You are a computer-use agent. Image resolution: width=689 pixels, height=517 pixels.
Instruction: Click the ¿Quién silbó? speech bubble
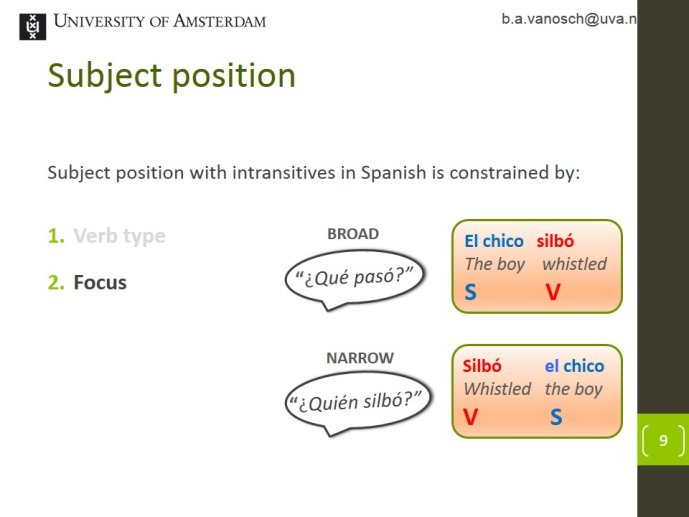click(x=358, y=404)
